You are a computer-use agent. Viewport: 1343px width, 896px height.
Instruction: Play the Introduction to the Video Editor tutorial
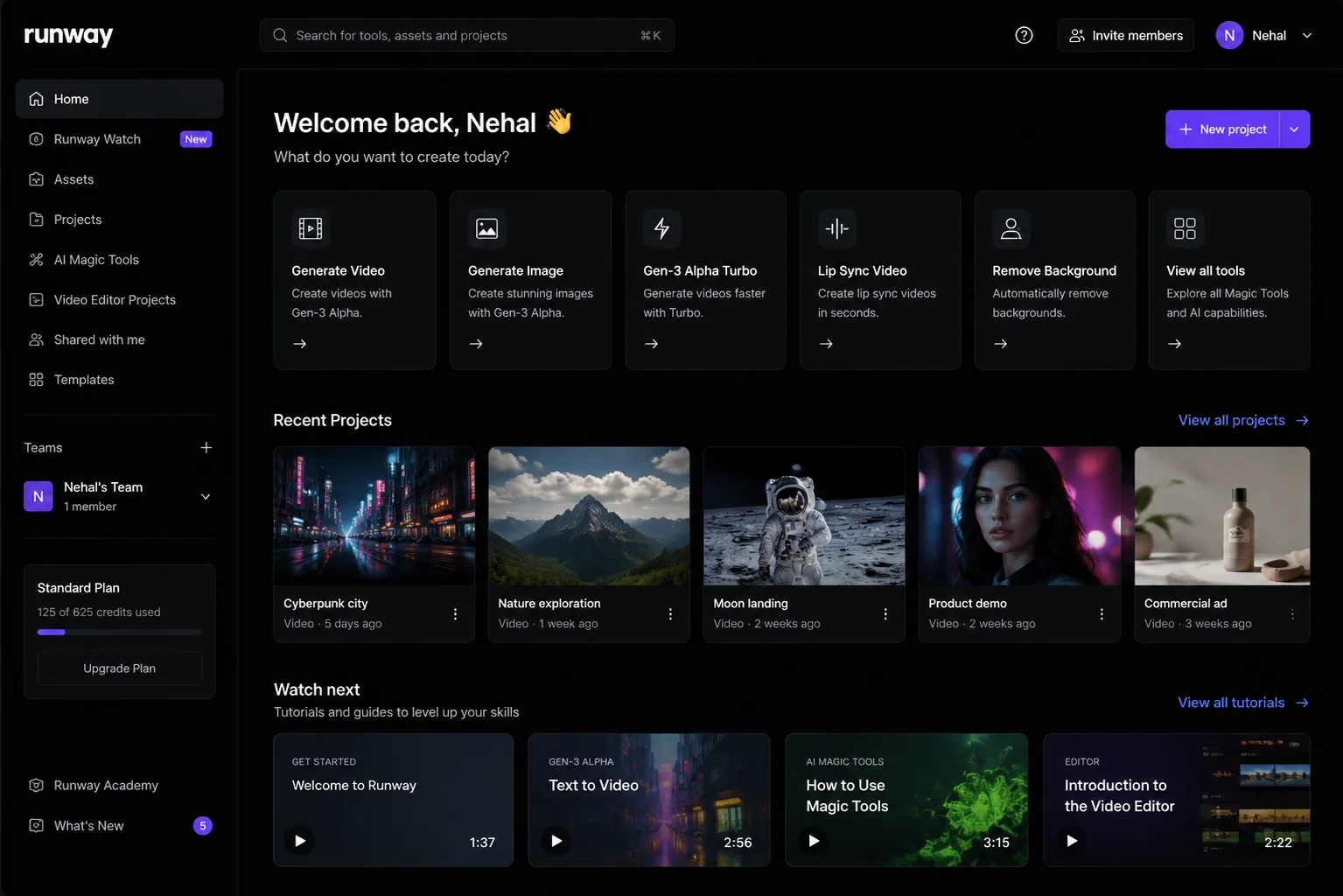pos(1072,841)
